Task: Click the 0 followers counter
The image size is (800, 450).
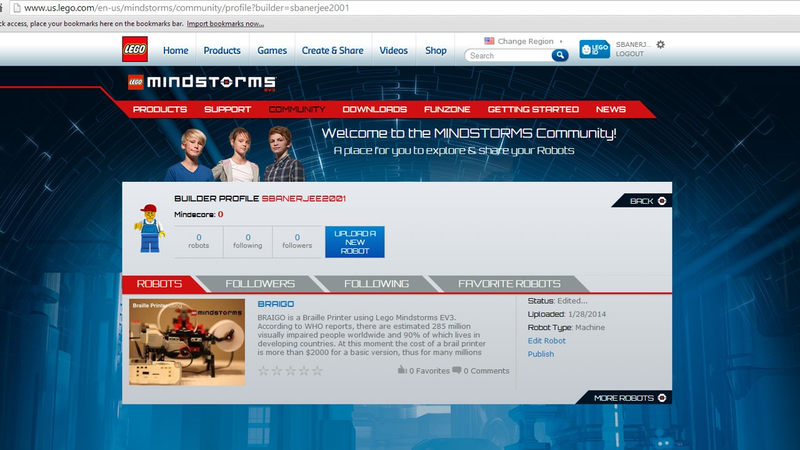Action: coord(297,241)
